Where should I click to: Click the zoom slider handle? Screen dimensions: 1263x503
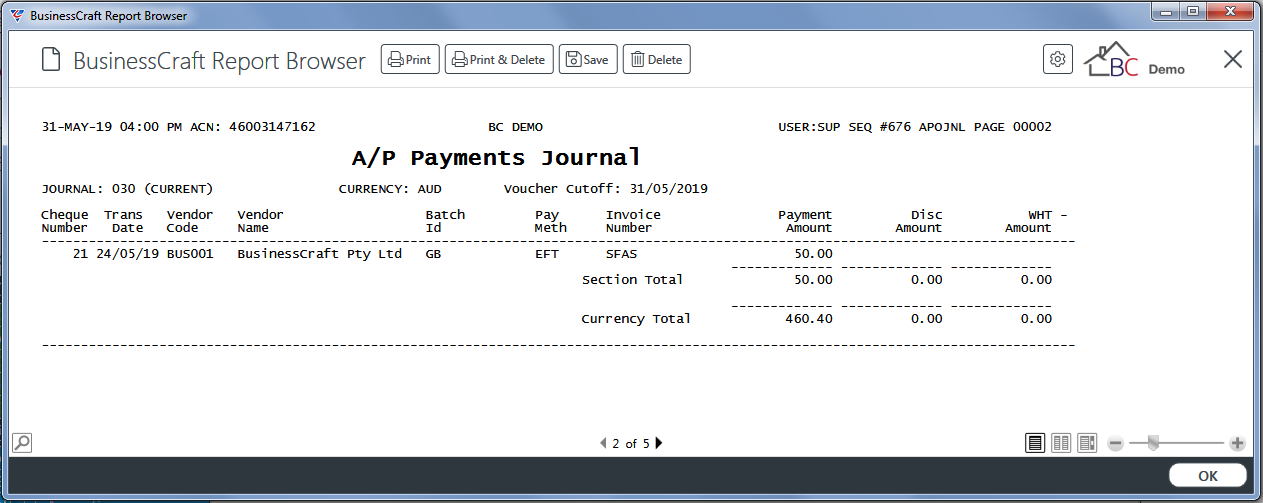pyautogui.click(x=1153, y=443)
